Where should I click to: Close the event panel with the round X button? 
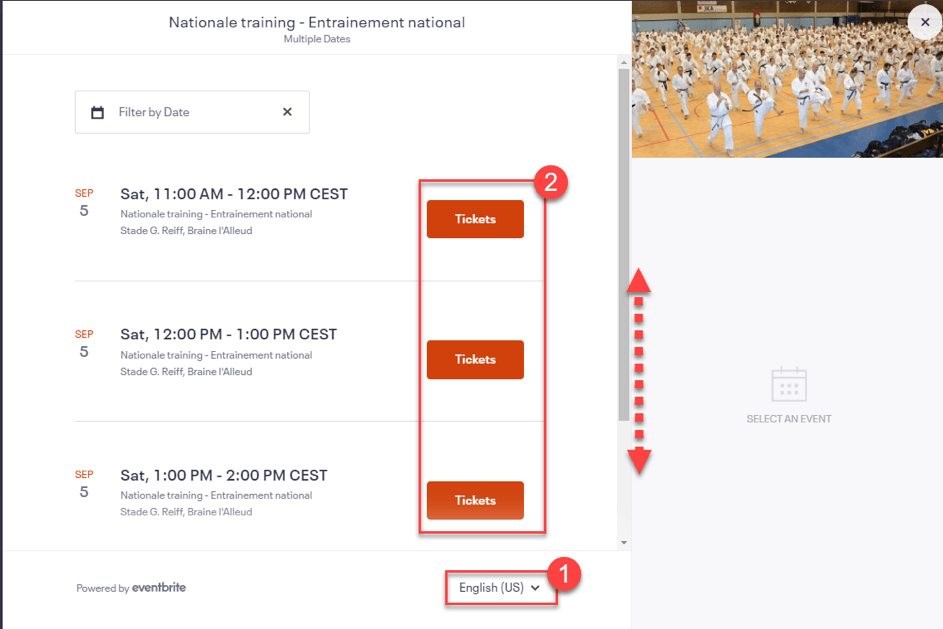[925, 22]
